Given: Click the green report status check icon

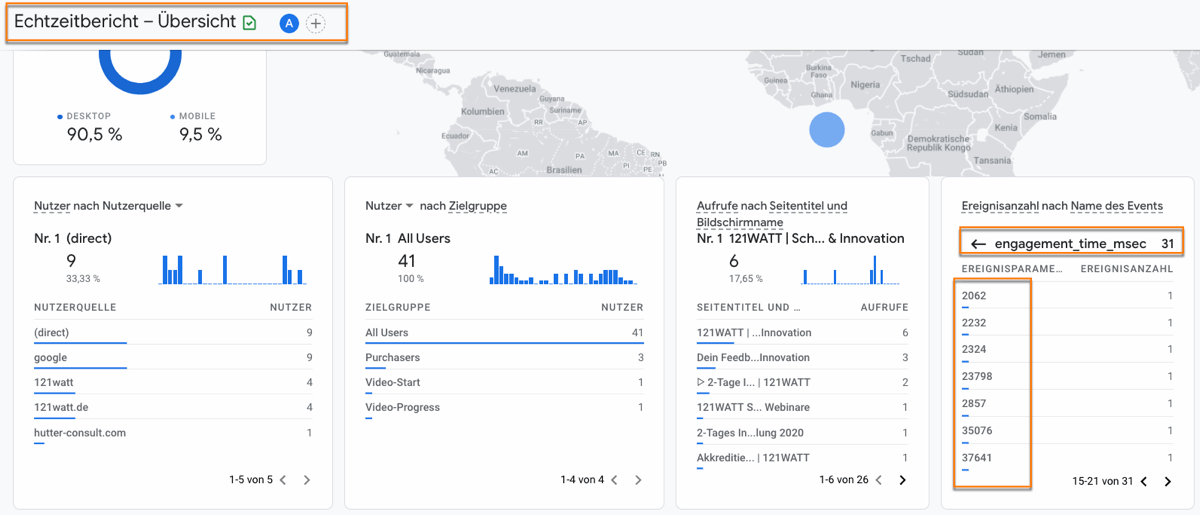Looking at the screenshot, I should [x=250, y=23].
